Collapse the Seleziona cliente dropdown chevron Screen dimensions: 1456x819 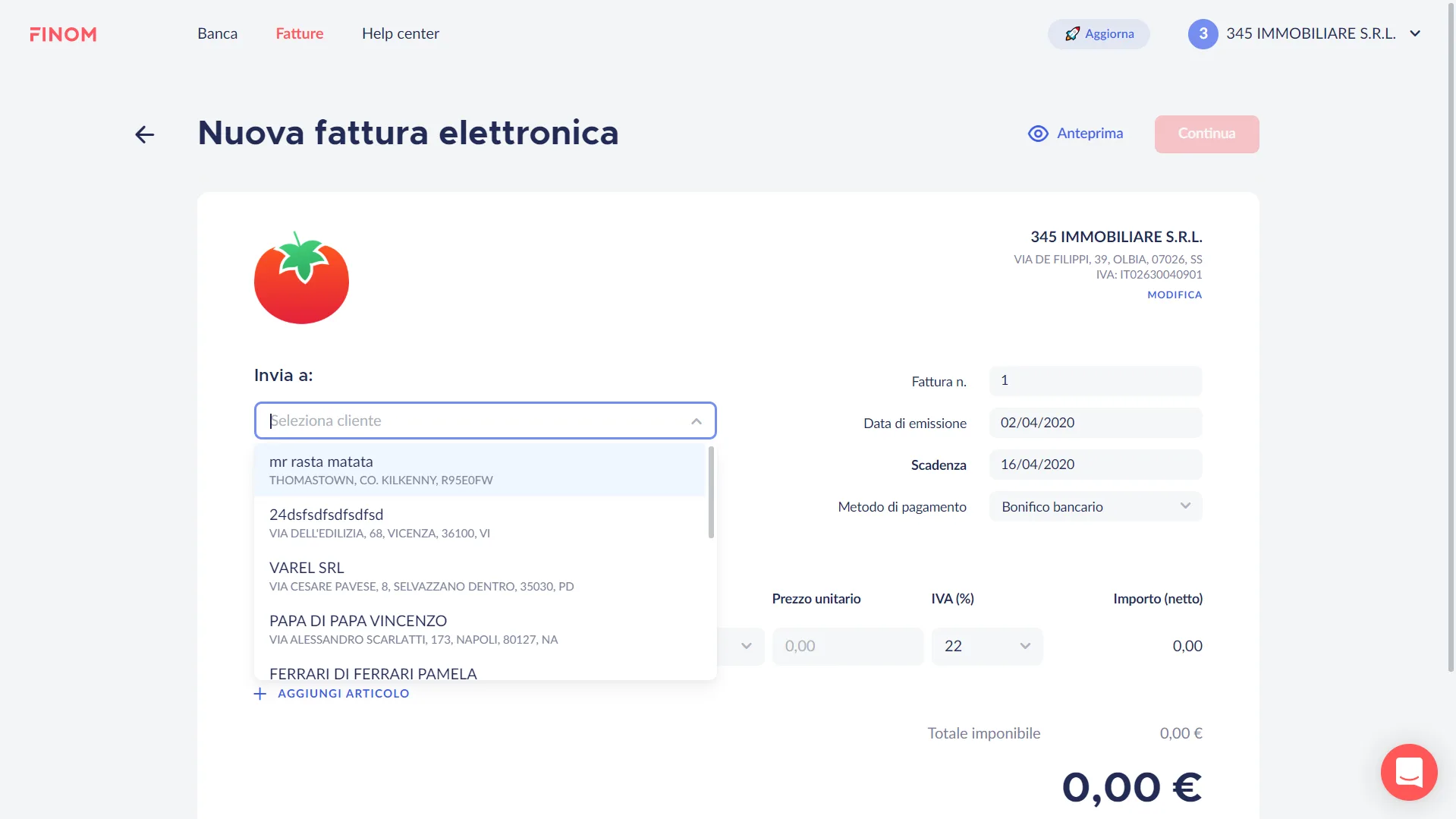[x=697, y=421]
